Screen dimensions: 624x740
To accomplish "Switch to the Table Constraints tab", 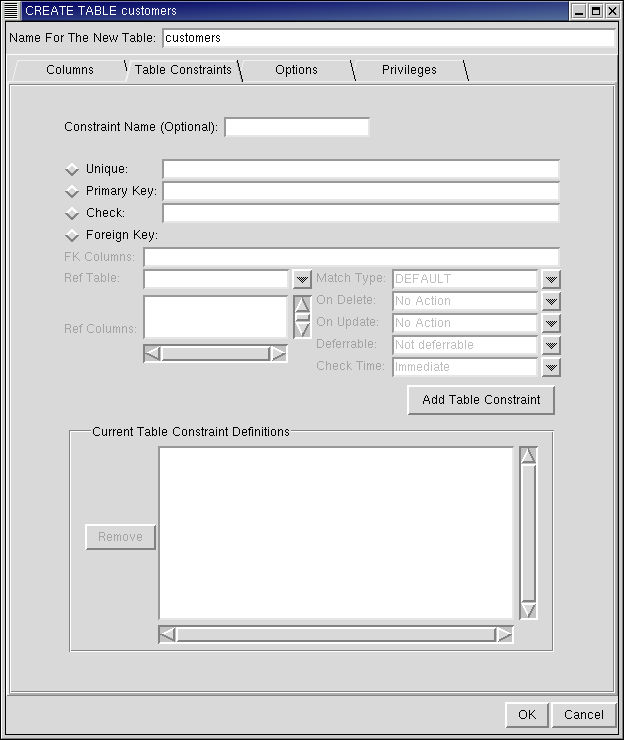I will (x=183, y=70).
